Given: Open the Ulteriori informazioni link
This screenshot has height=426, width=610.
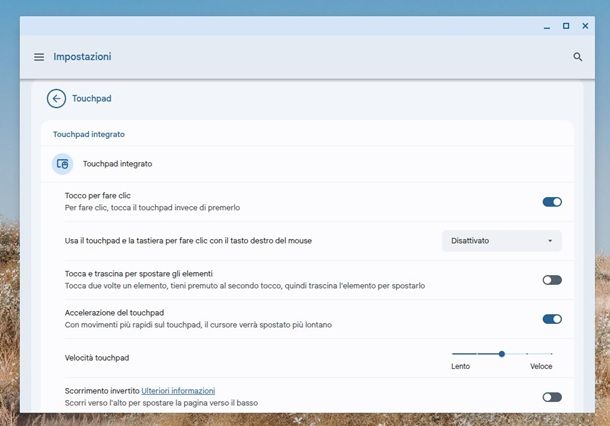Looking at the screenshot, I should click(178, 391).
